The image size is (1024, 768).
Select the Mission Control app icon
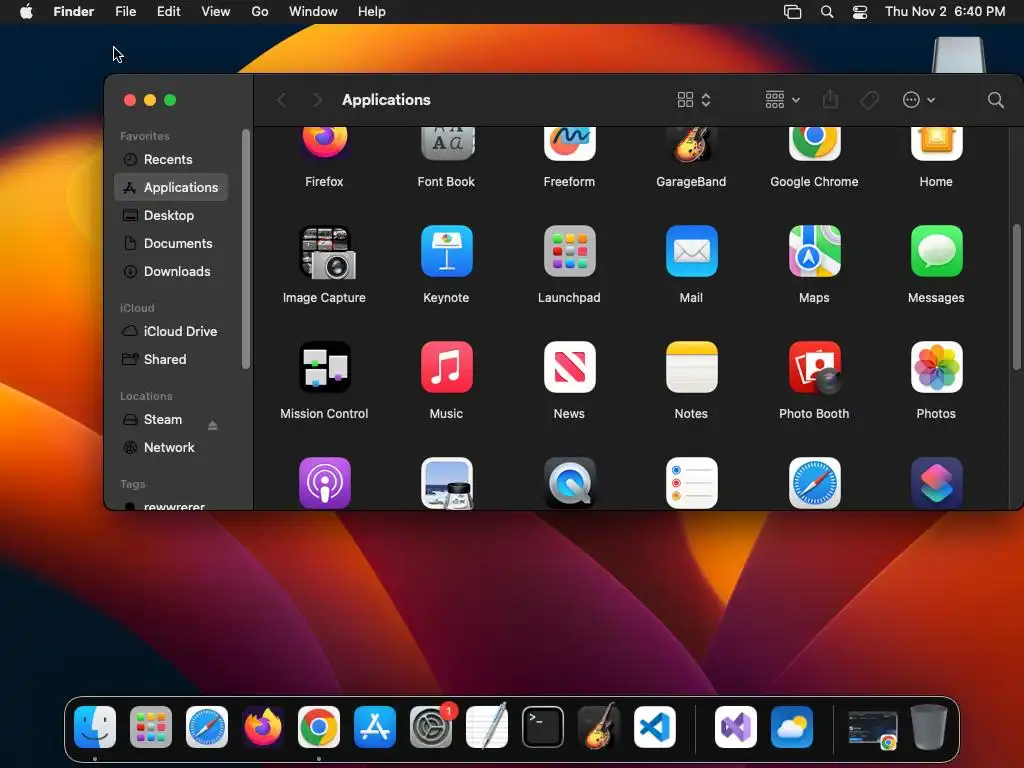click(x=325, y=367)
